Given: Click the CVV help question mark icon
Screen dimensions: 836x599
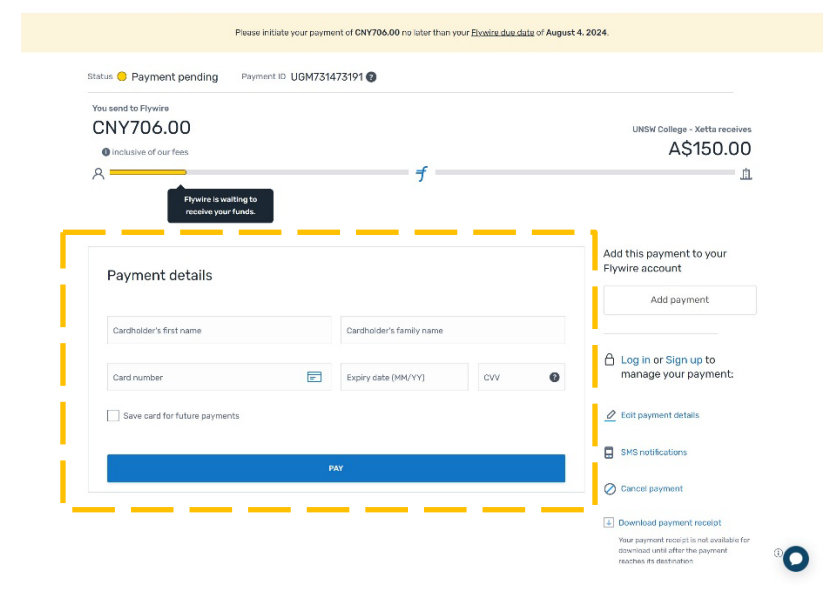Looking at the screenshot, I should pos(554,377).
